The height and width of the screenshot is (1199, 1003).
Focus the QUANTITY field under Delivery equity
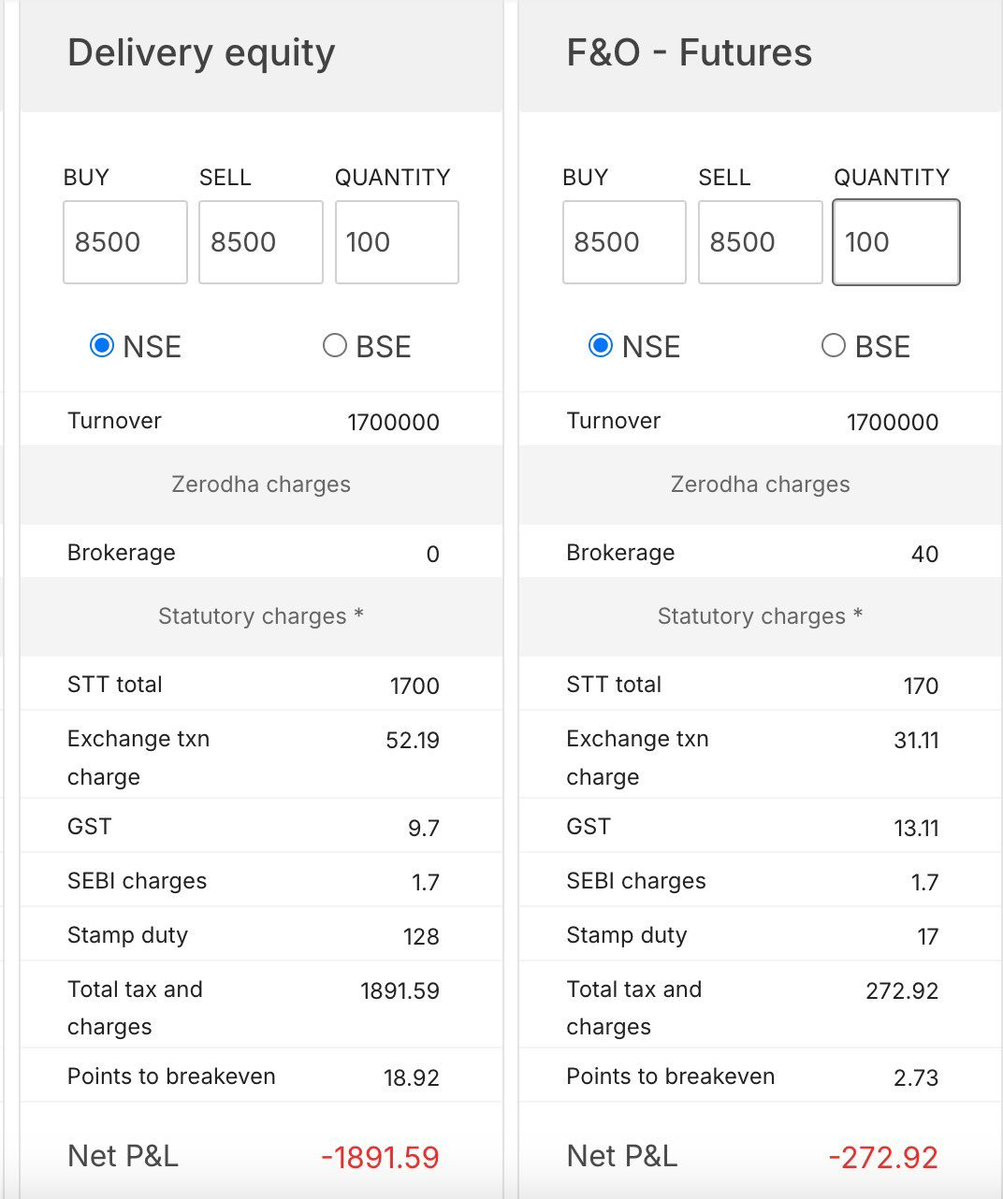pos(396,242)
